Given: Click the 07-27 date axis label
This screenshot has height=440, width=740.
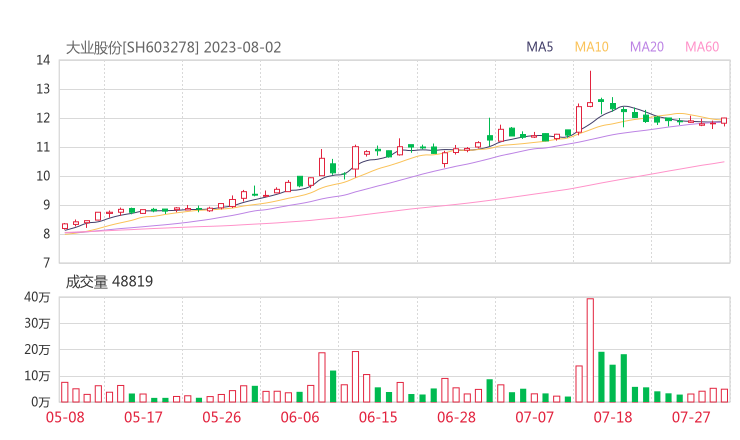Looking at the screenshot, I should pyautogui.click(x=691, y=417).
